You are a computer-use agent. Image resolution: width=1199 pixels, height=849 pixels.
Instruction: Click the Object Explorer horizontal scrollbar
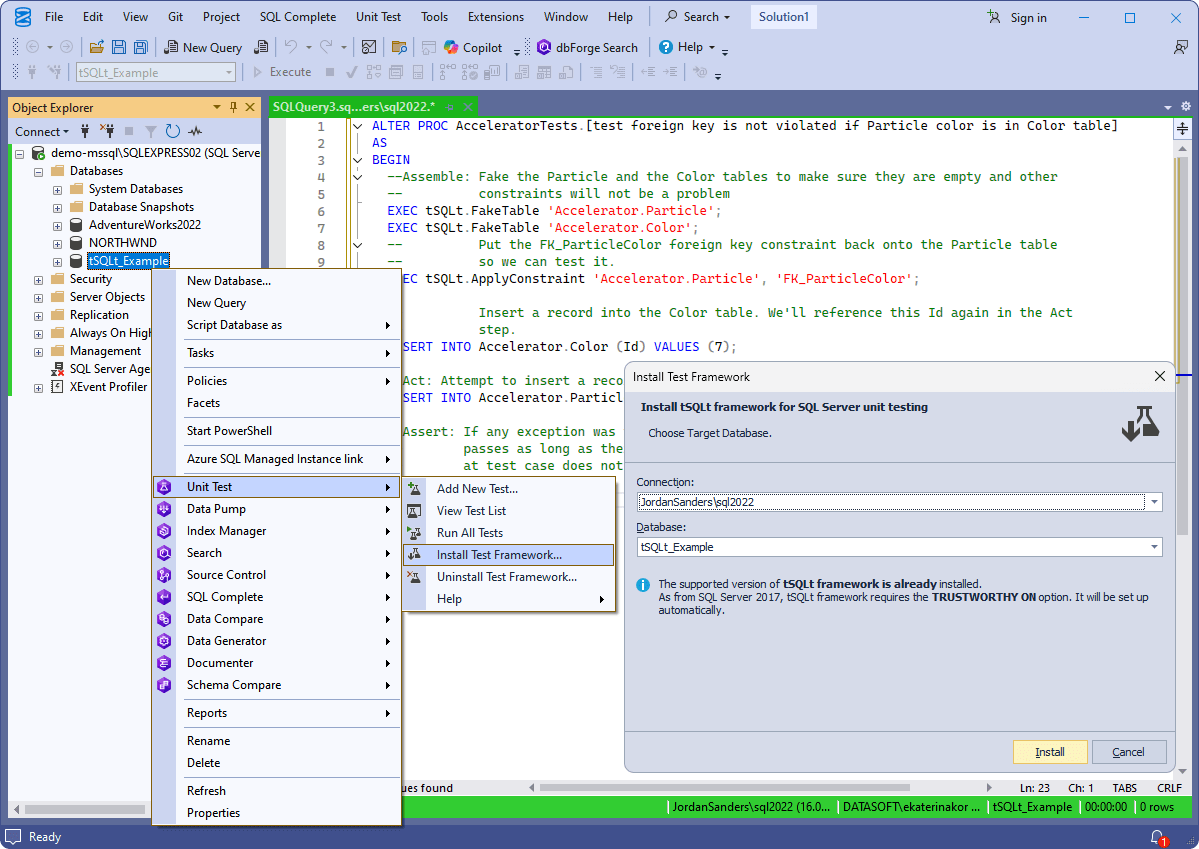point(84,809)
